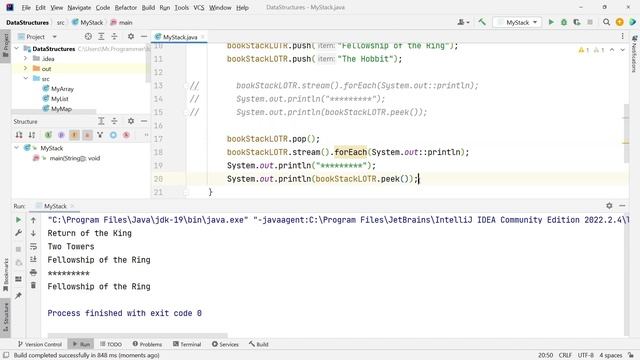Open the Problems tool window

(147, 344)
